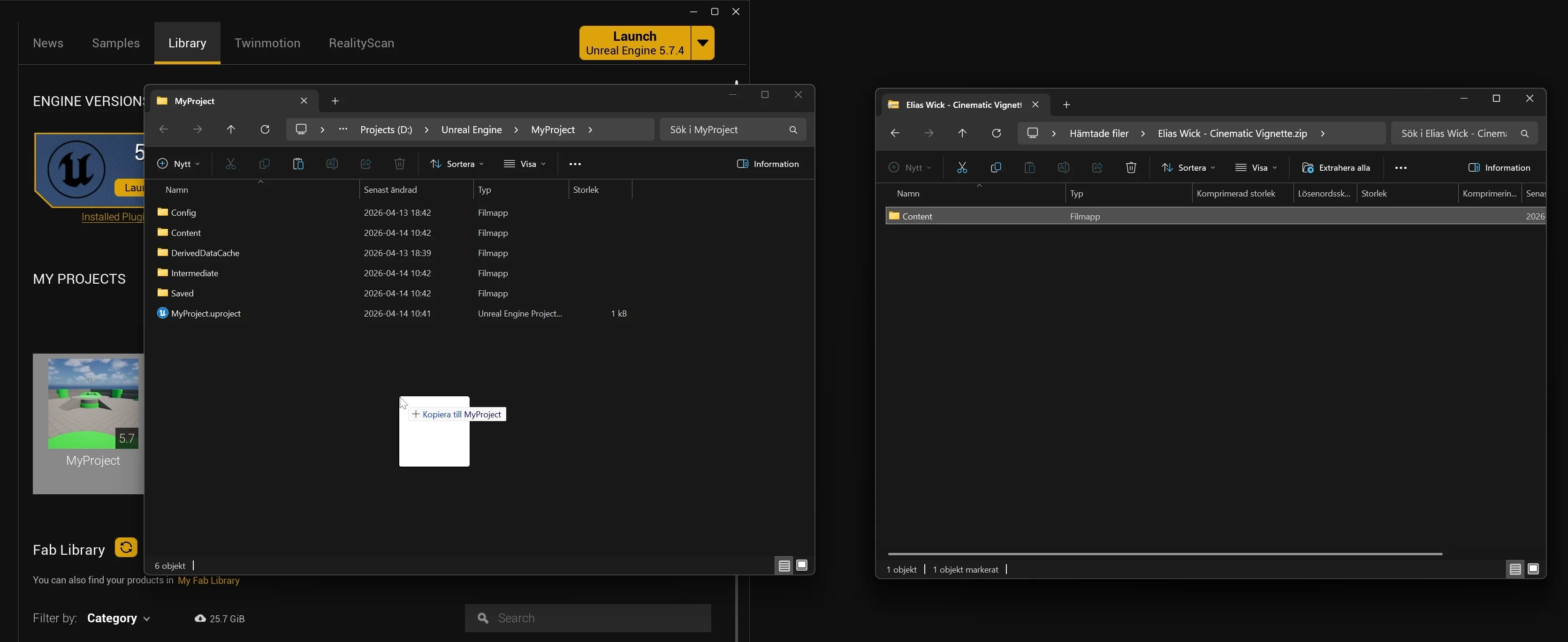The width and height of the screenshot is (1568, 642).
Task: Open Visa dropdown in zip window
Action: pyautogui.click(x=1256, y=167)
